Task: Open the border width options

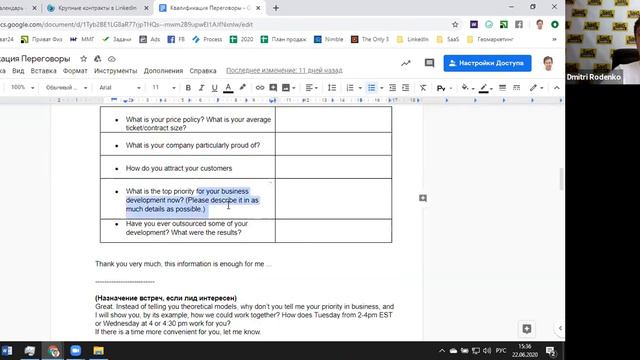Action: pos(502,88)
